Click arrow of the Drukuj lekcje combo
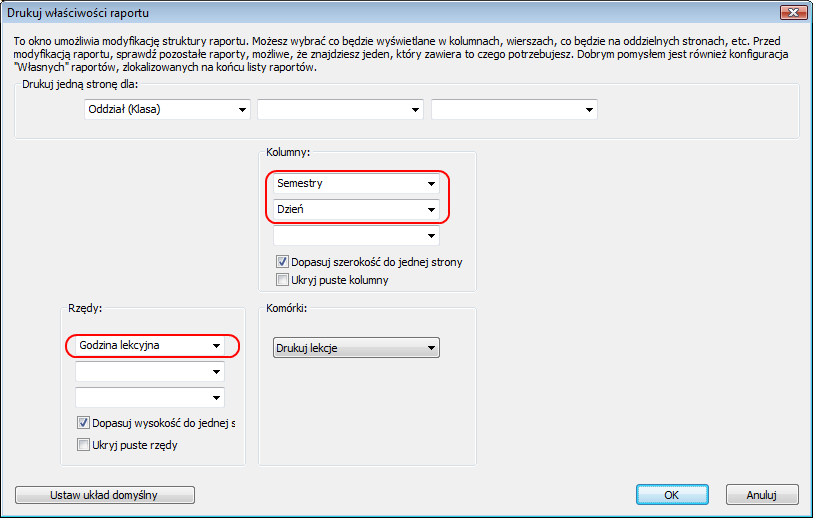Image resolution: width=813 pixels, height=518 pixels. (x=431, y=348)
